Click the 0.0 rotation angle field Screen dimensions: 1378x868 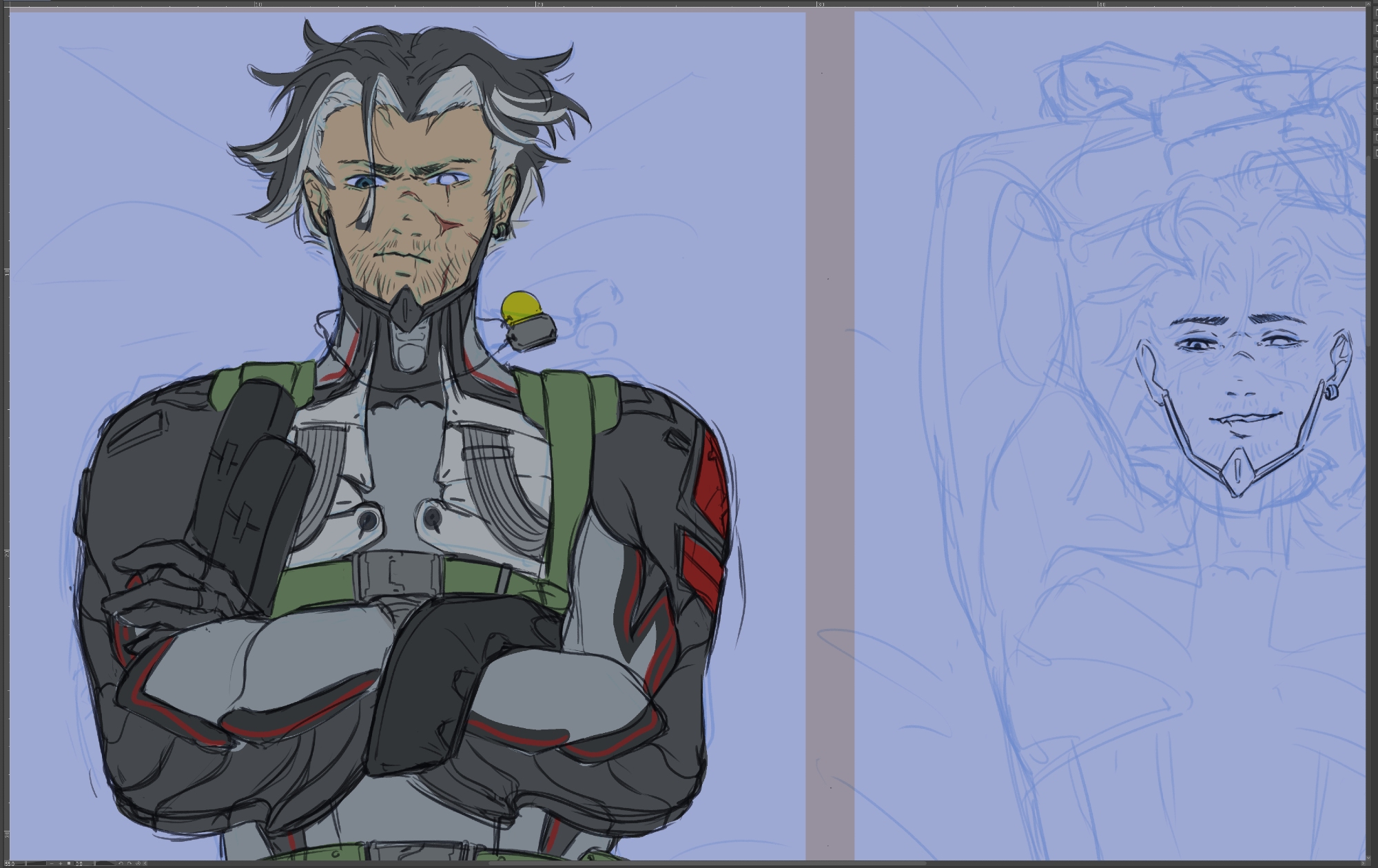pyautogui.click(x=81, y=864)
